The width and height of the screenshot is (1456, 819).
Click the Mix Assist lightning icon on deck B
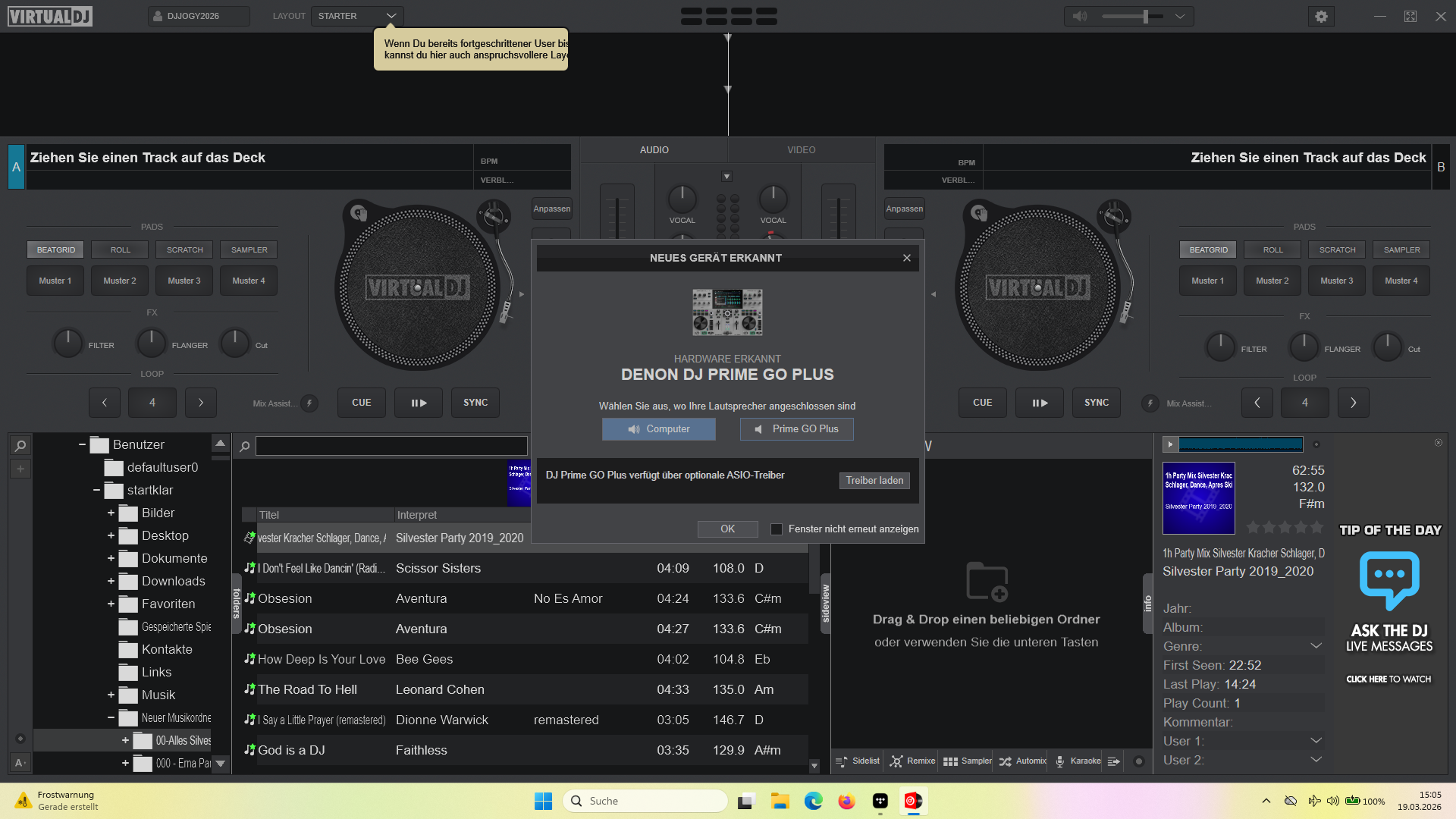click(x=1150, y=403)
